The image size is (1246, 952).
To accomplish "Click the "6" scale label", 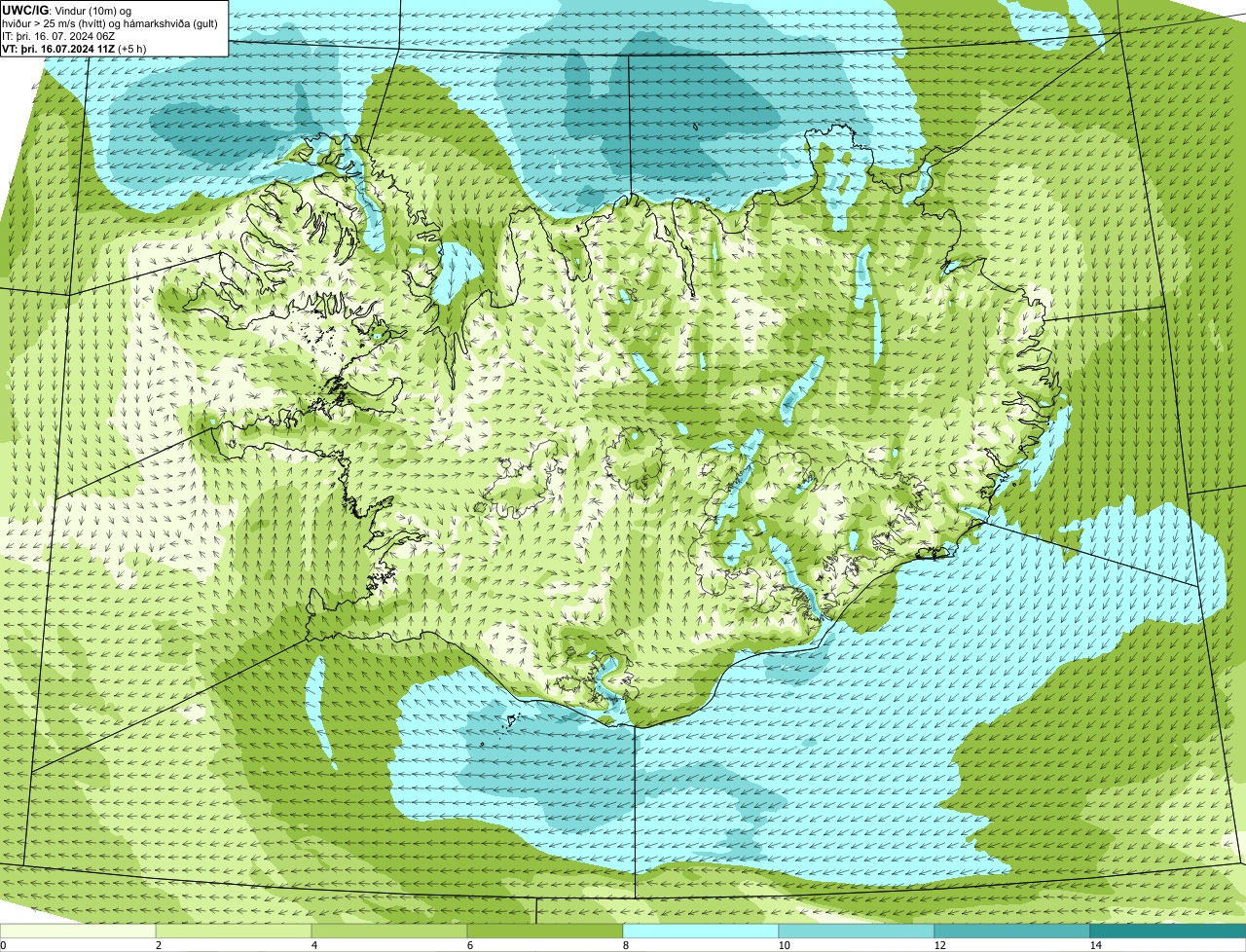I will tap(468, 945).
